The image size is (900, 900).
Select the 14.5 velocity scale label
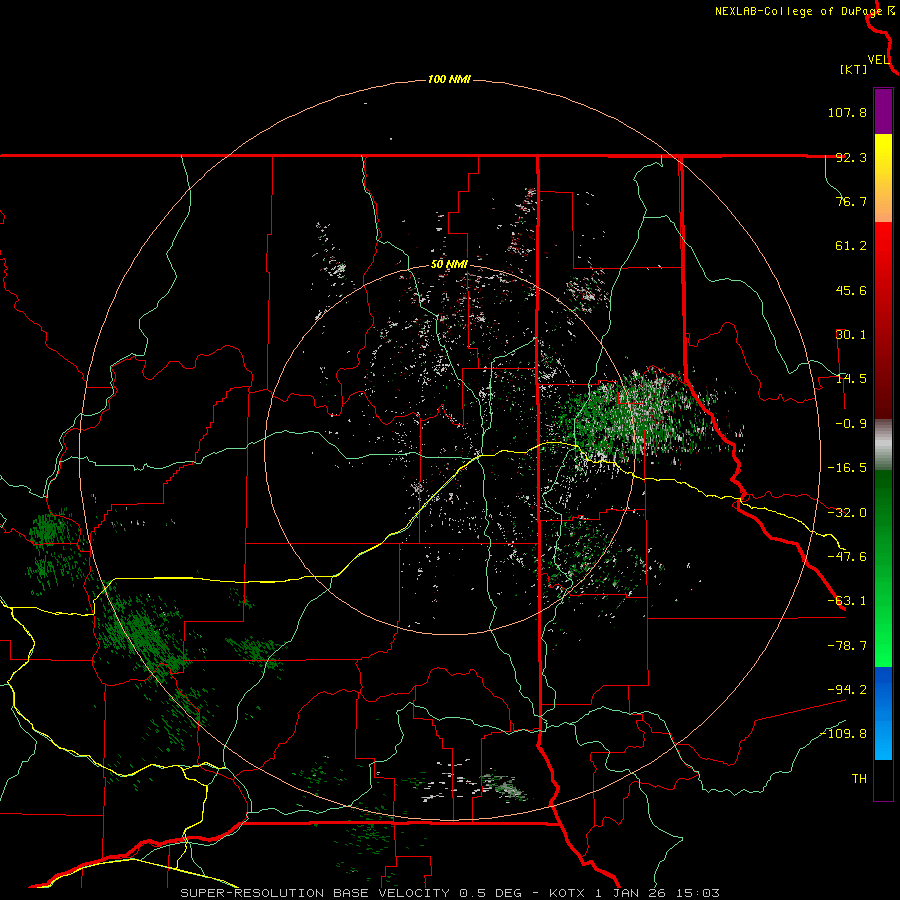pyautogui.click(x=851, y=379)
